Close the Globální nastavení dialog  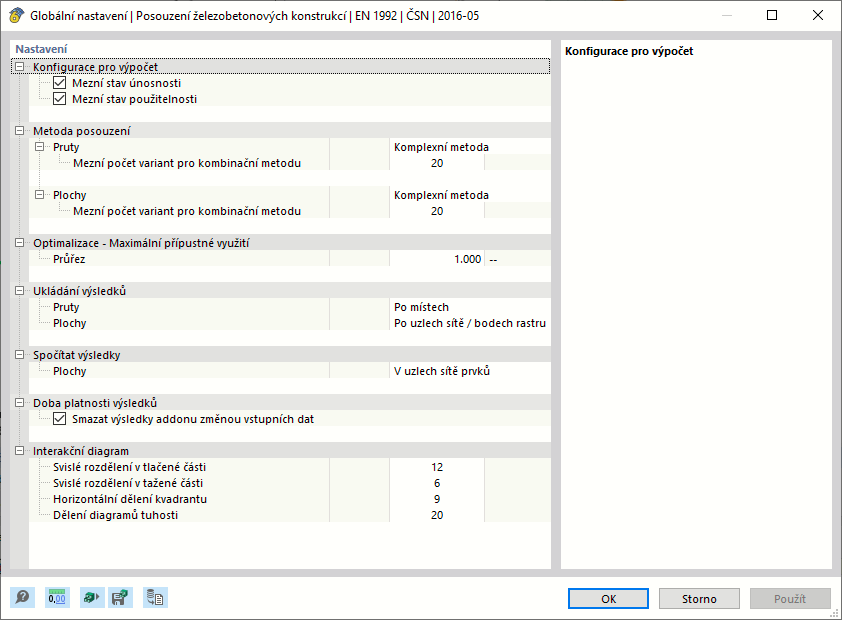coord(818,15)
